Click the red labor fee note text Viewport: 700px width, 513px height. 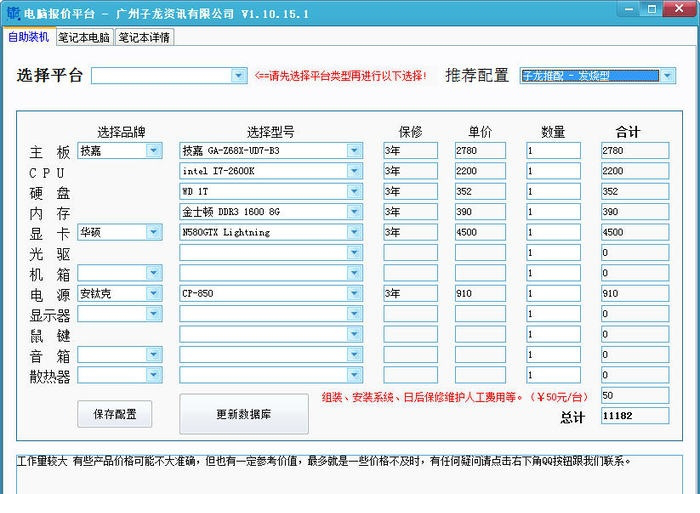coord(455,397)
